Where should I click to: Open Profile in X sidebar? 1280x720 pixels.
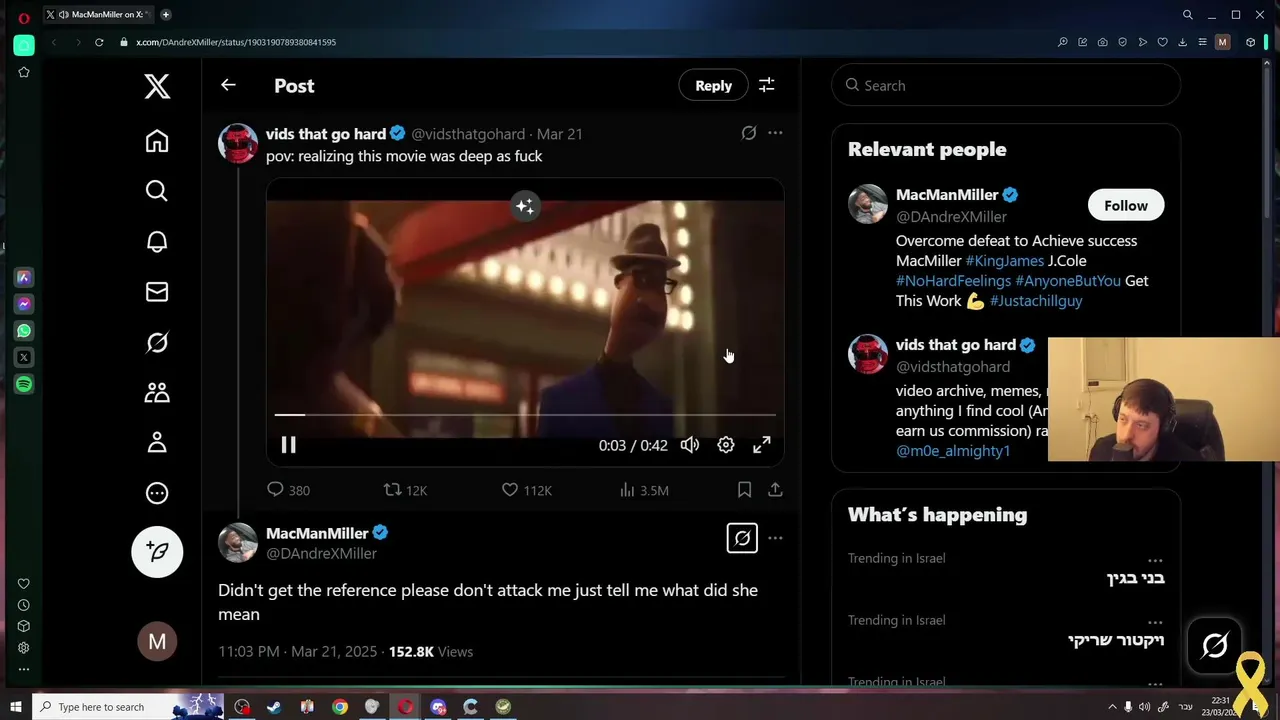pos(157,443)
